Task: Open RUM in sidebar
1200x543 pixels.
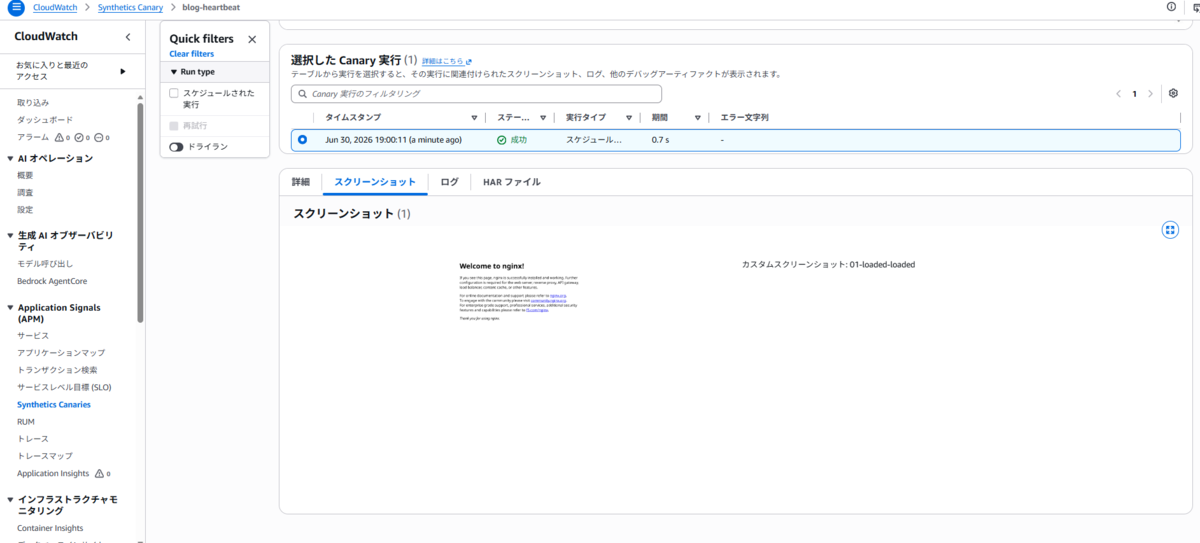Action: tap(26, 422)
